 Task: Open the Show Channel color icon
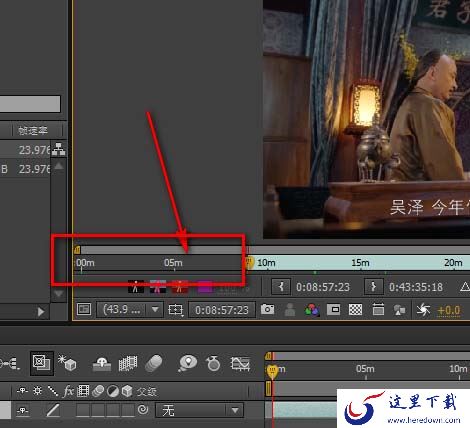coord(312,310)
